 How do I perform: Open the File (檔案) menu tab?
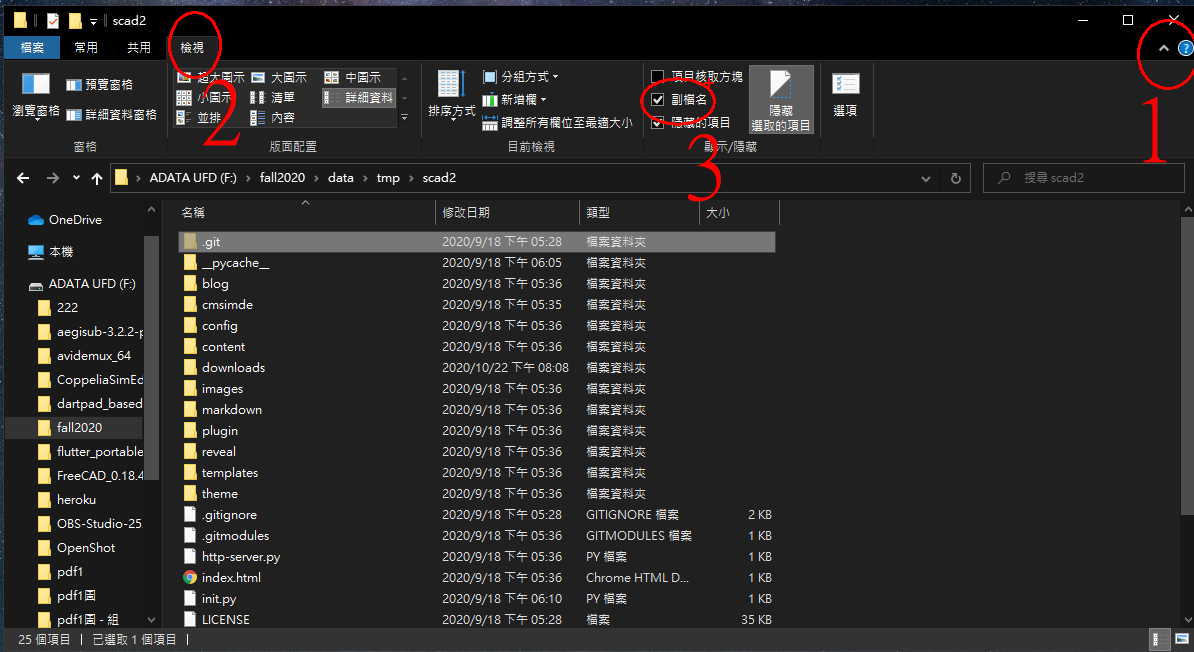point(31,47)
